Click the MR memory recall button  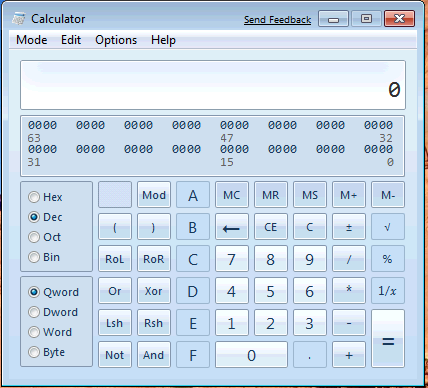271,195
